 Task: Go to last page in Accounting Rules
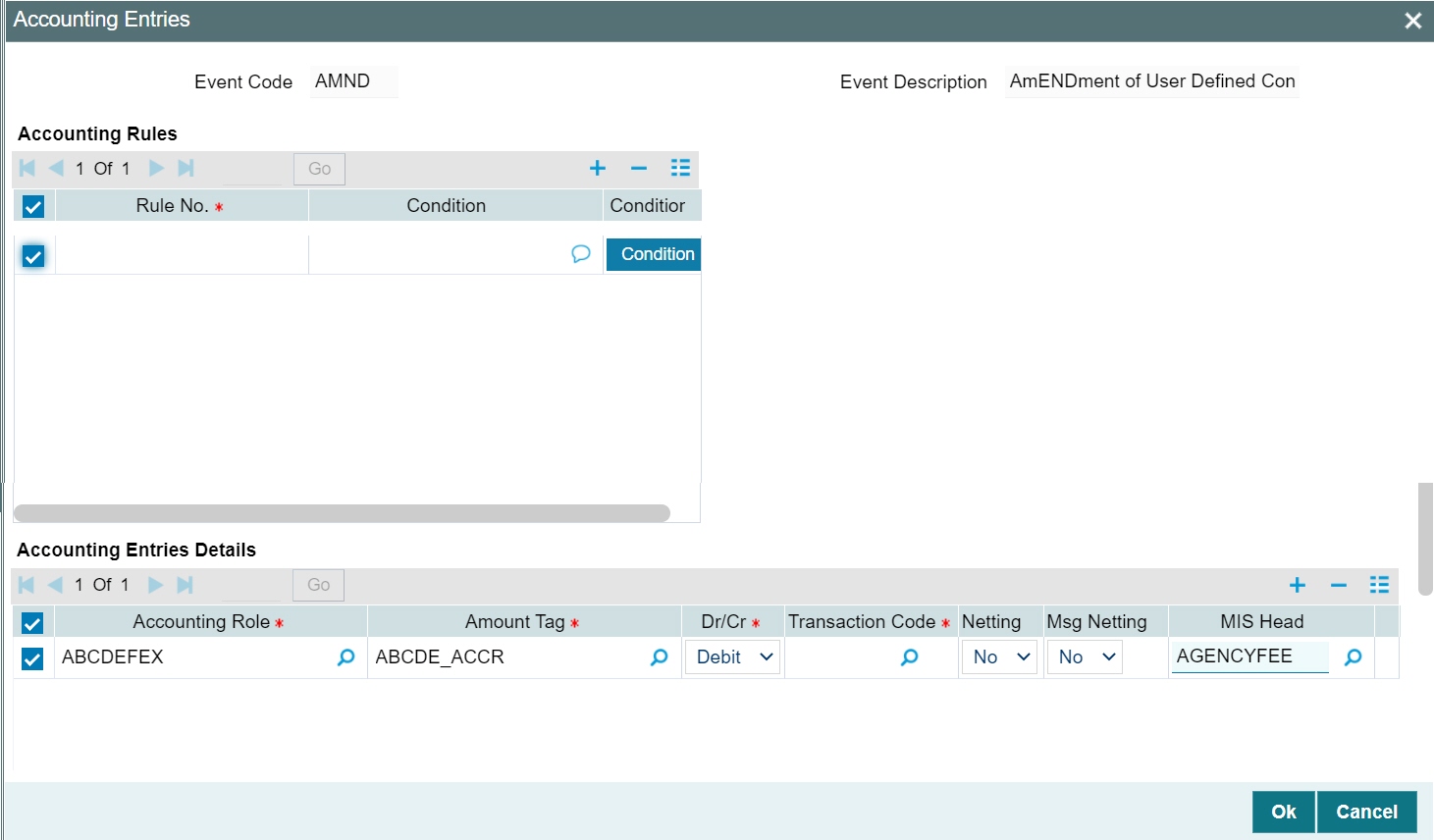coord(186,168)
